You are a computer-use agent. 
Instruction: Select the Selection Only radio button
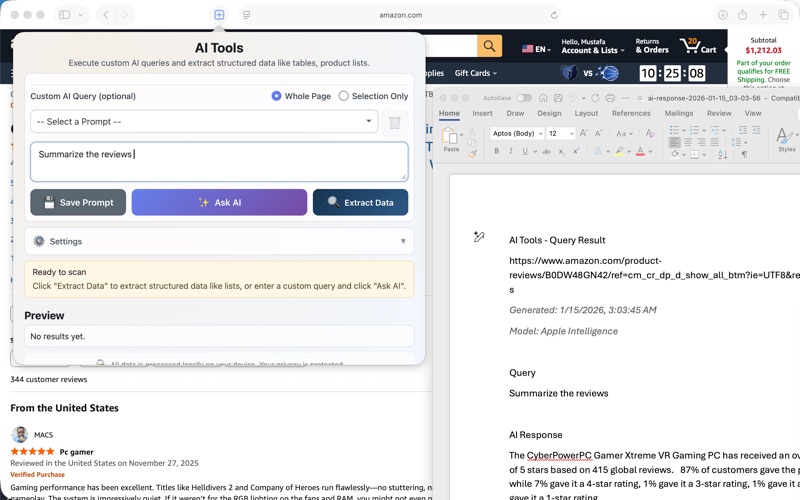pyautogui.click(x=344, y=96)
